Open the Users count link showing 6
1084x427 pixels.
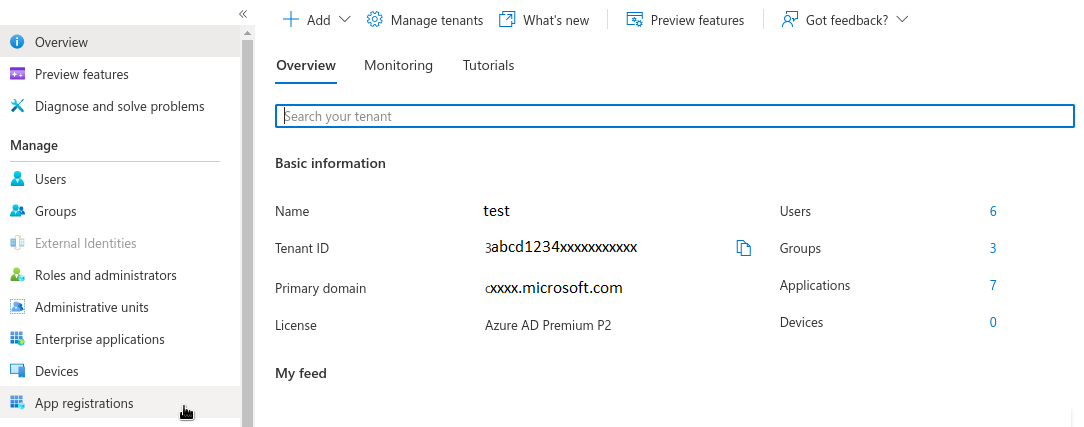pyautogui.click(x=993, y=211)
